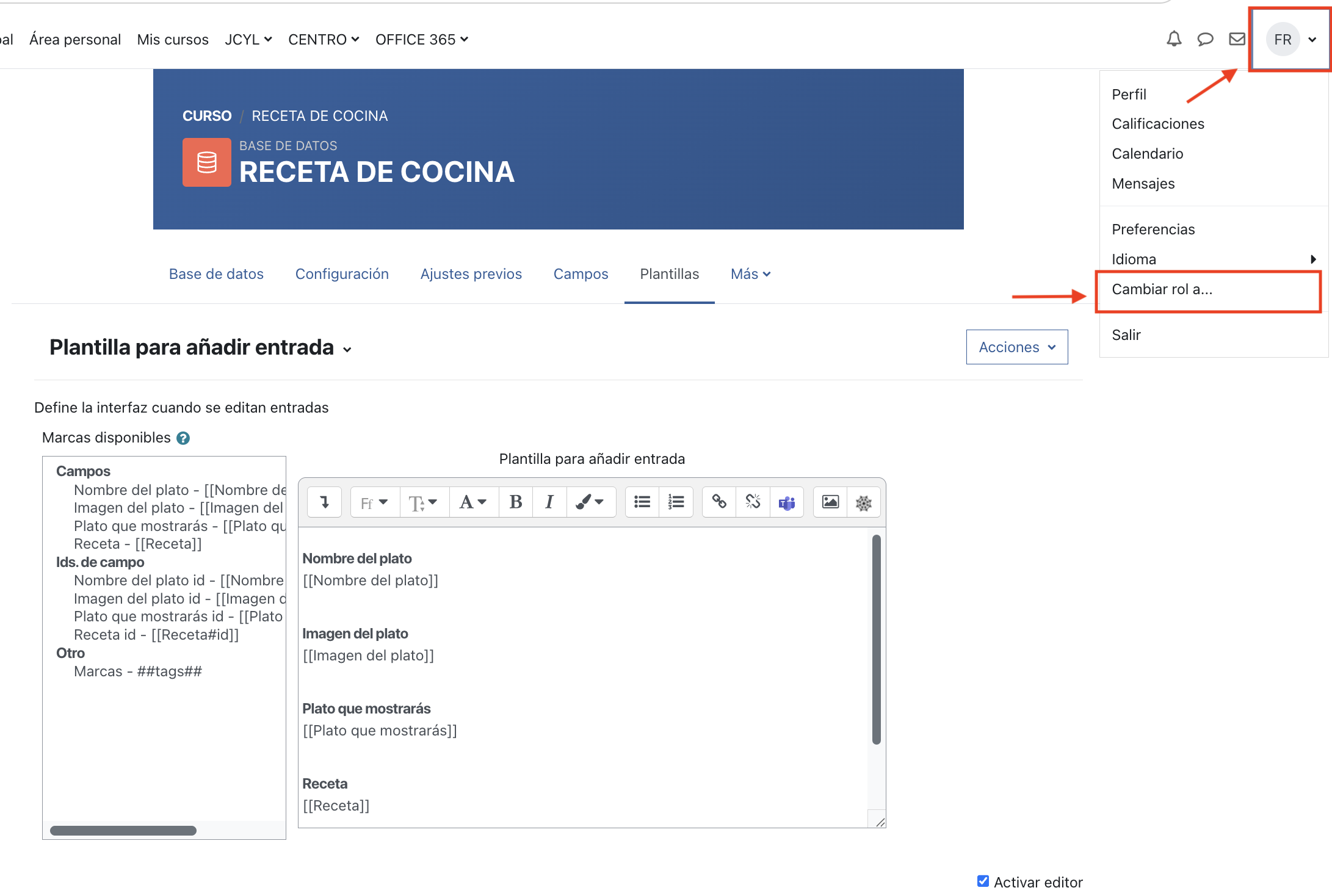Click the CURSO breadcrumb link
Screen dimensions: 1332x896
click(x=207, y=116)
